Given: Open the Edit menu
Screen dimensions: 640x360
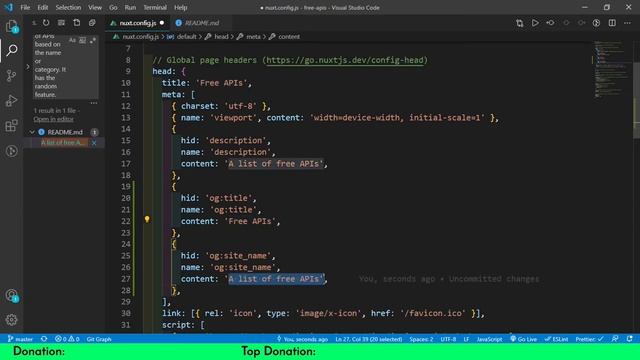Looking at the screenshot, I should pos(42,7).
